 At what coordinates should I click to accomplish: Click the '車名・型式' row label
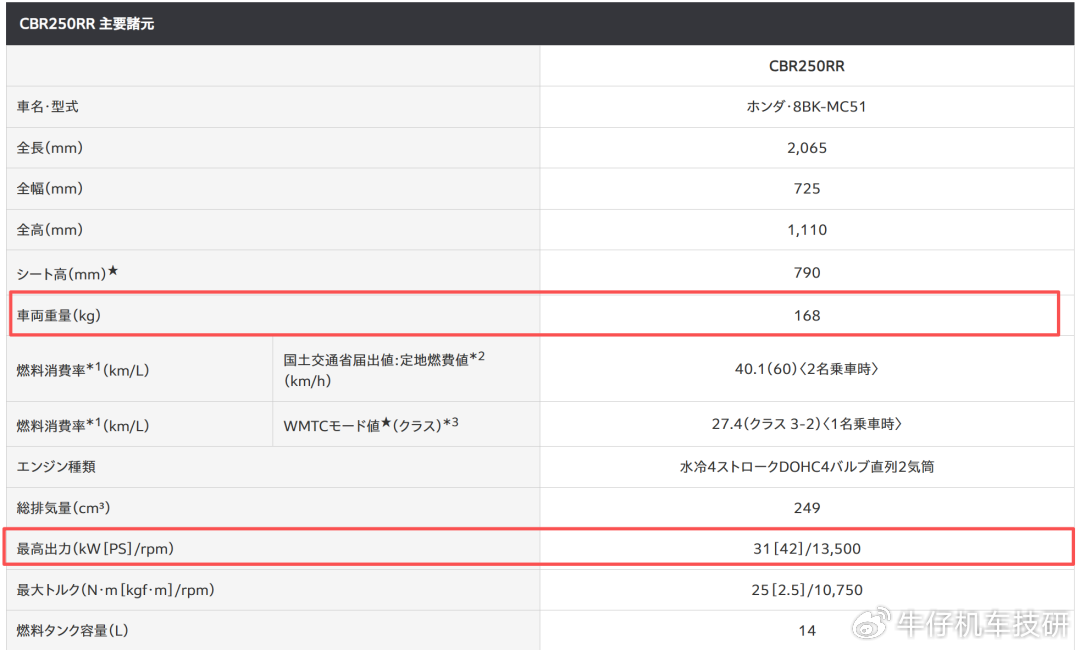pyautogui.click(x=48, y=107)
